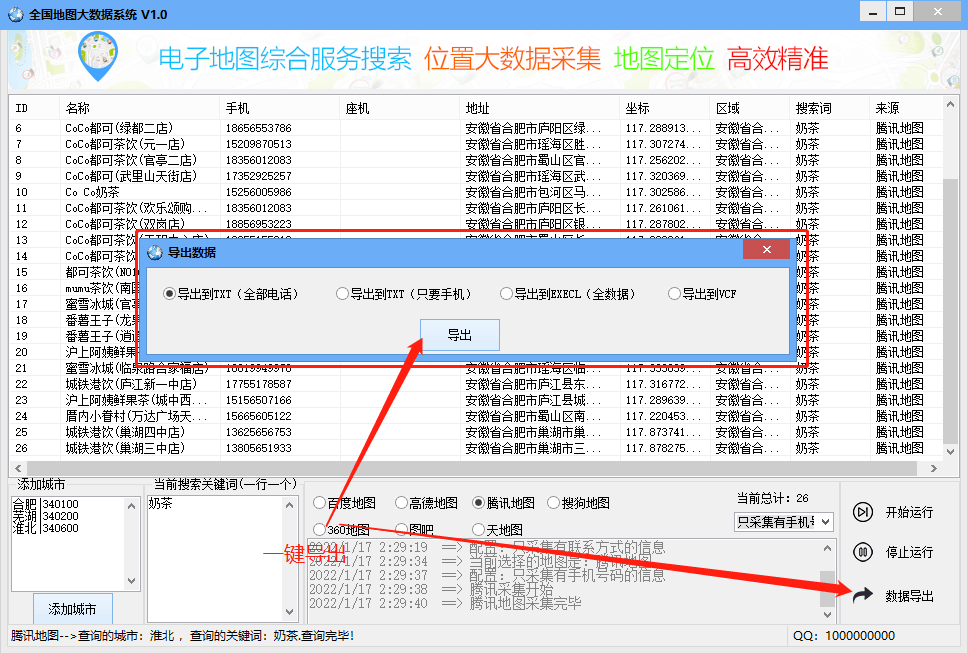Choose 百度地图 map source
968x654 pixels.
coord(344,503)
